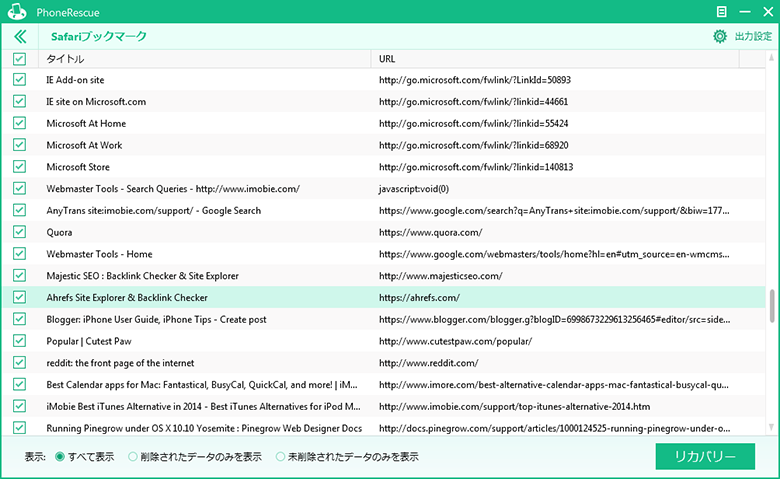Uncheck the Best Calendar apps row checkbox
Viewport: 780px width, 479px height.
(x=19, y=384)
